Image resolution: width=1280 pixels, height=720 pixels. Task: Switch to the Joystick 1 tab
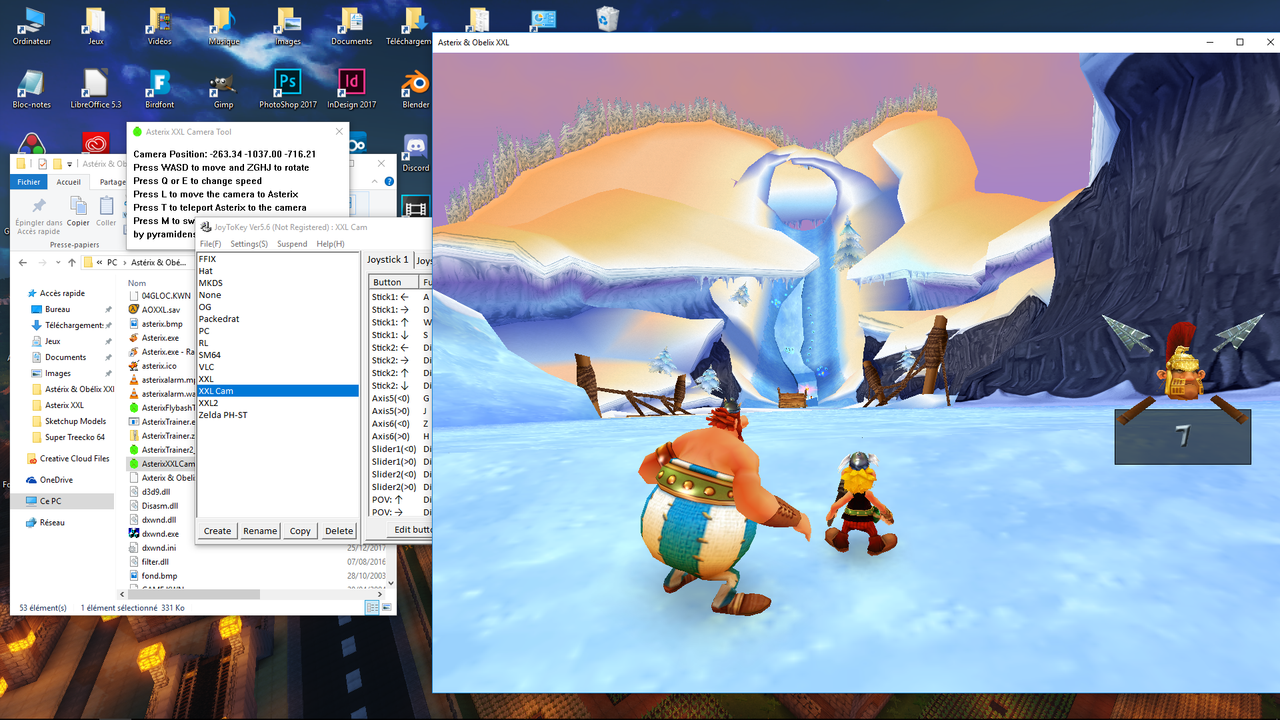click(388, 260)
